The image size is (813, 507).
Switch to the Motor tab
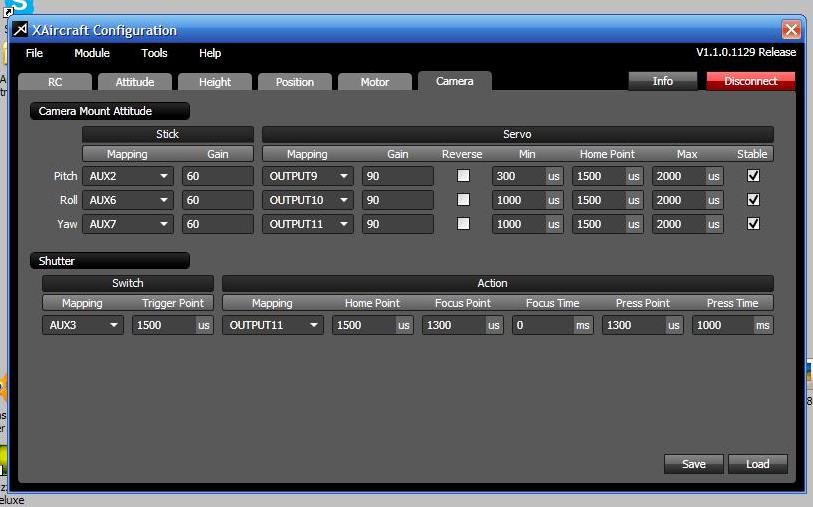375,82
